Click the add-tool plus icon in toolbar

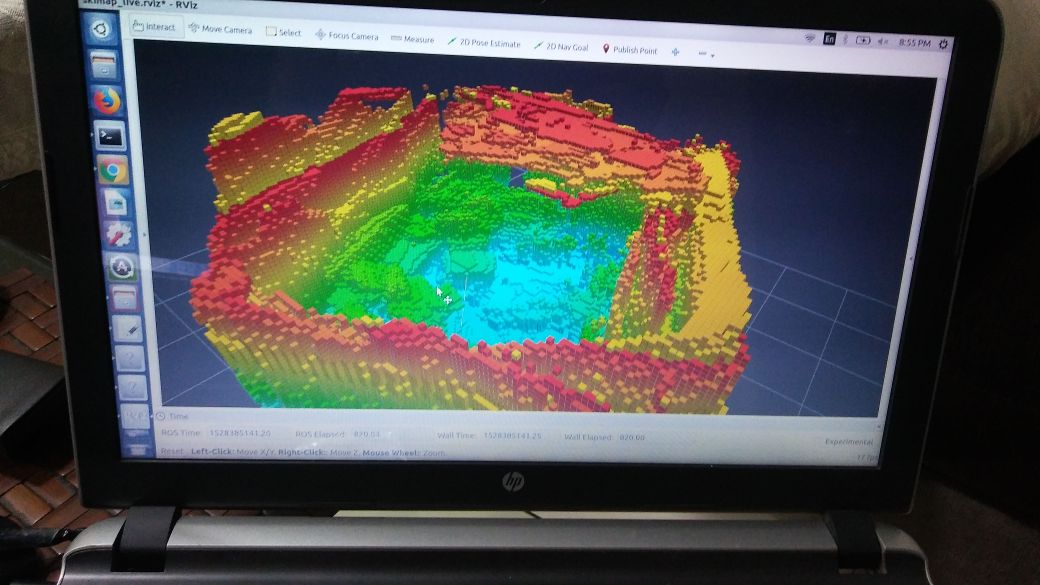675,52
